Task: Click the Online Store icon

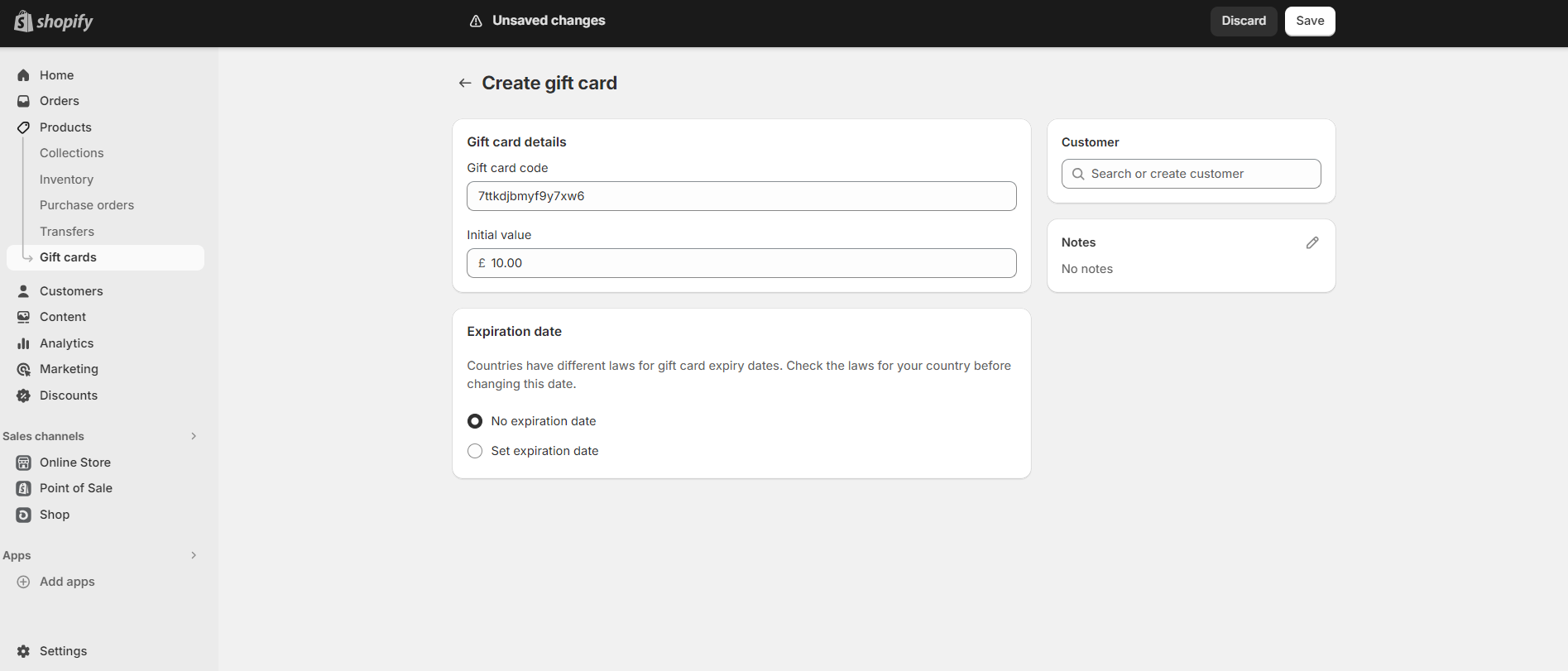Action: (x=23, y=463)
